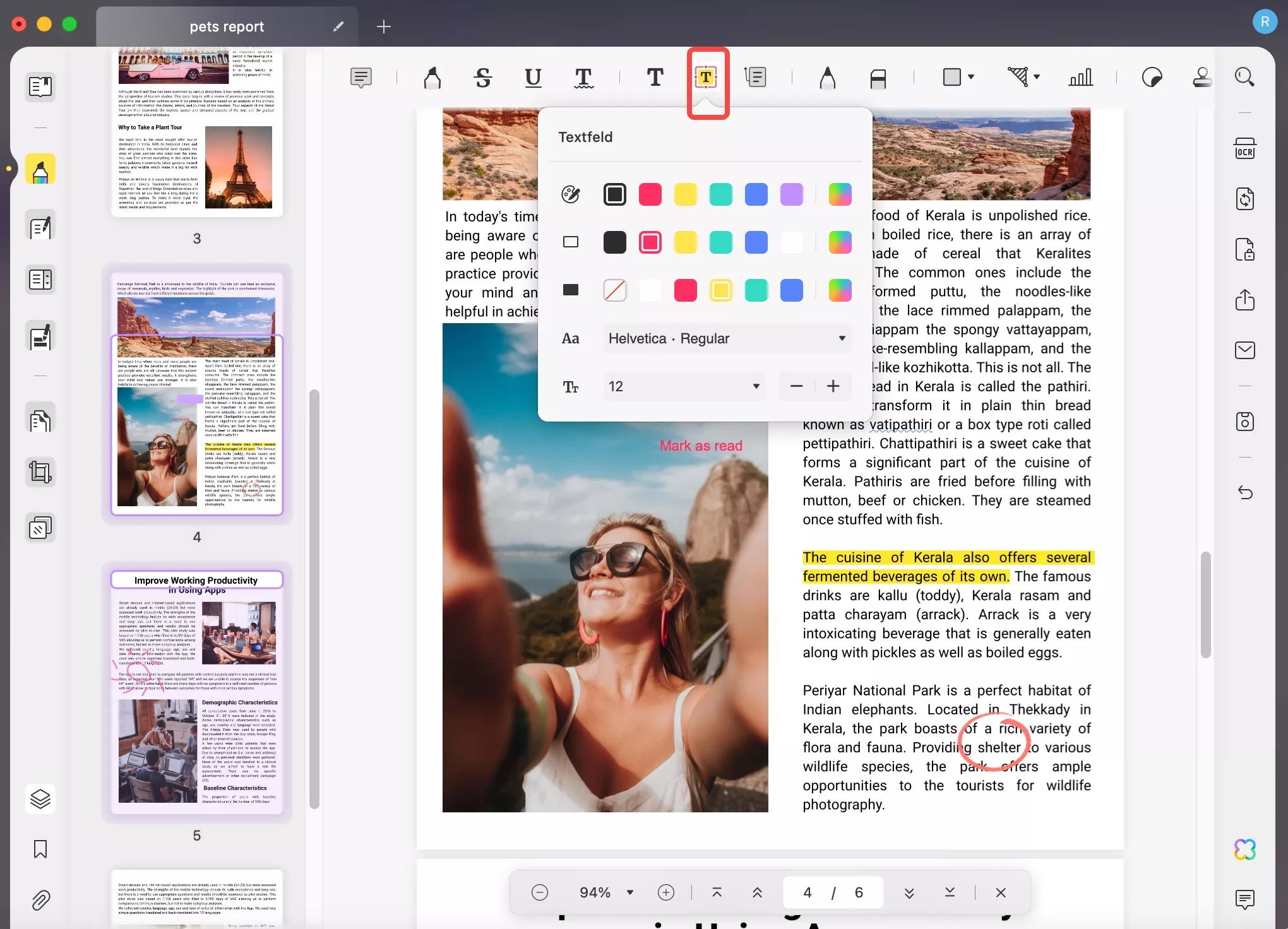Decrease font size with minus button
1288x929 pixels.
pos(797,386)
